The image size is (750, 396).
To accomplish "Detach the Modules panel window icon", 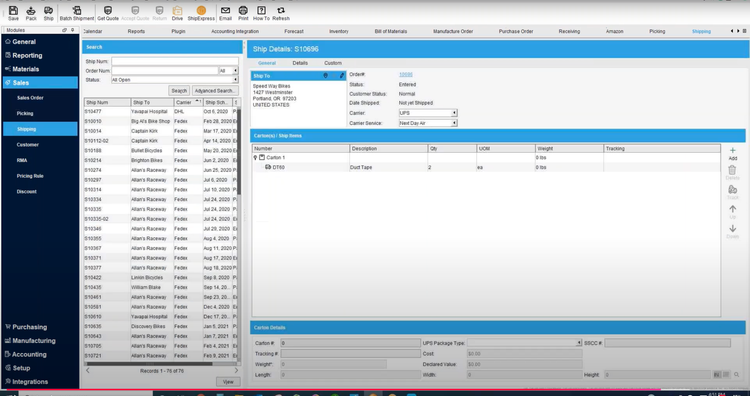I will tap(65, 30).
